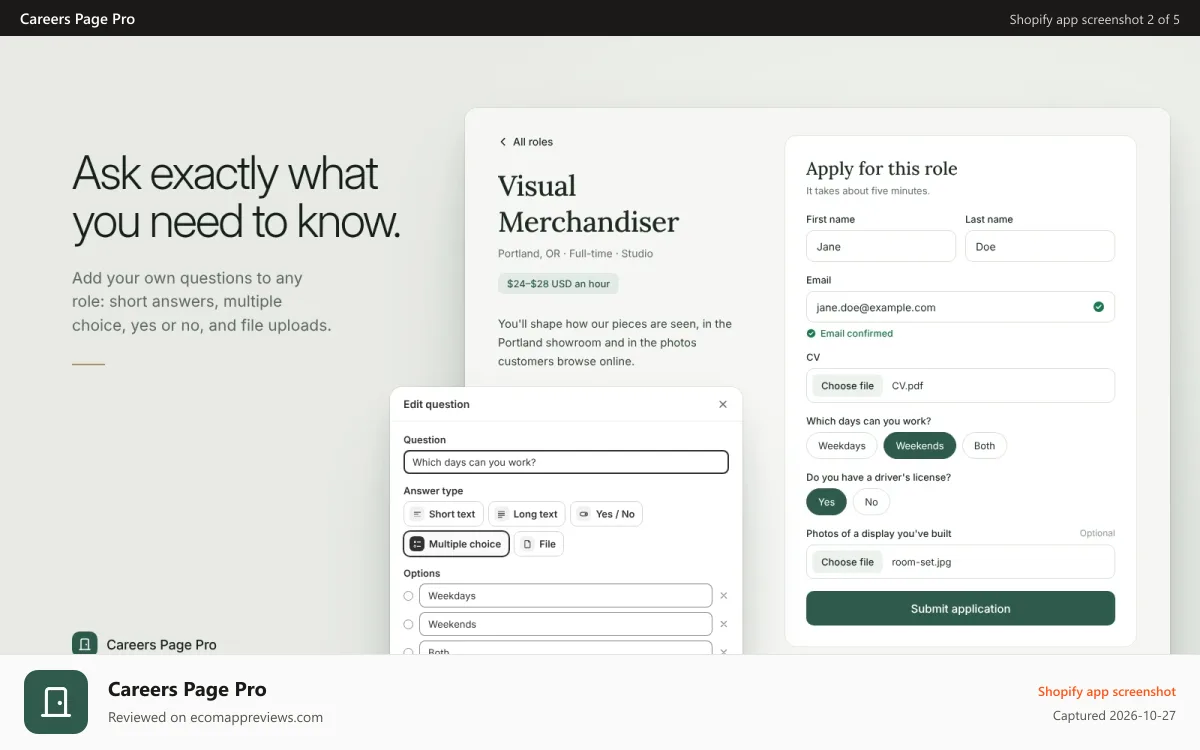The width and height of the screenshot is (1200, 750).
Task: Close the Edit question dialog
Action: pyautogui.click(x=723, y=404)
